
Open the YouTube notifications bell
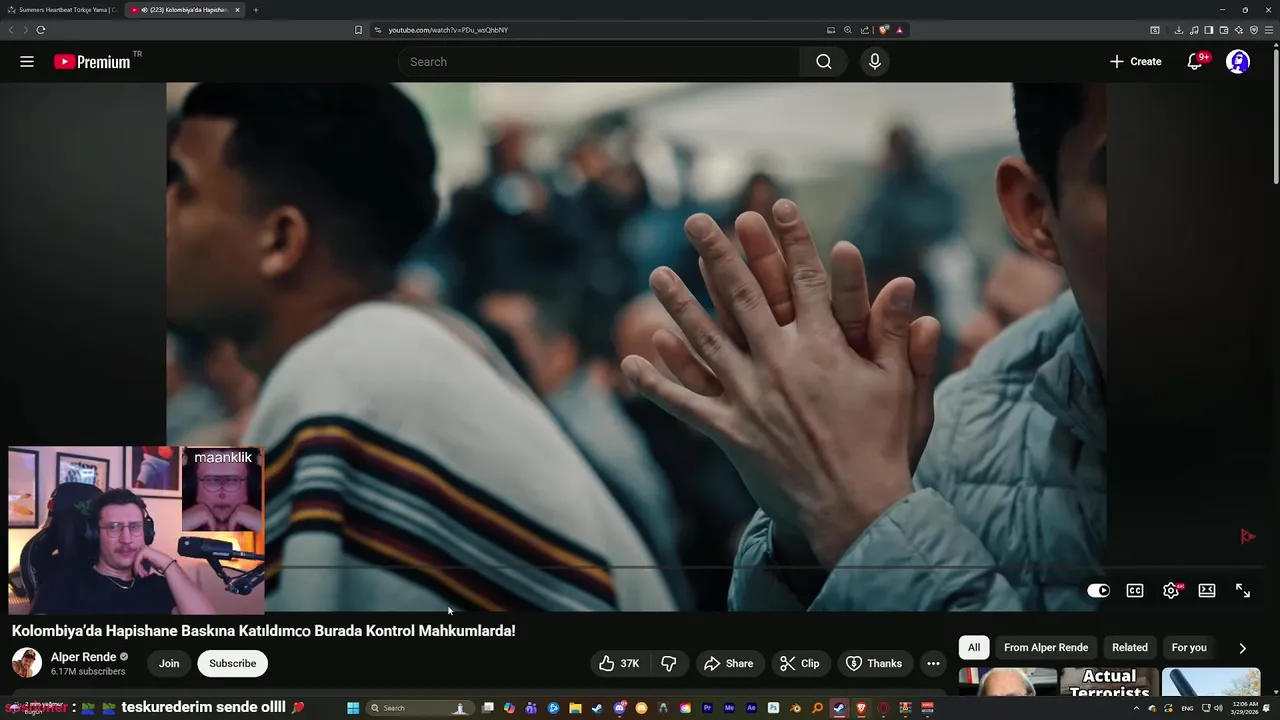(x=1195, y=62)
